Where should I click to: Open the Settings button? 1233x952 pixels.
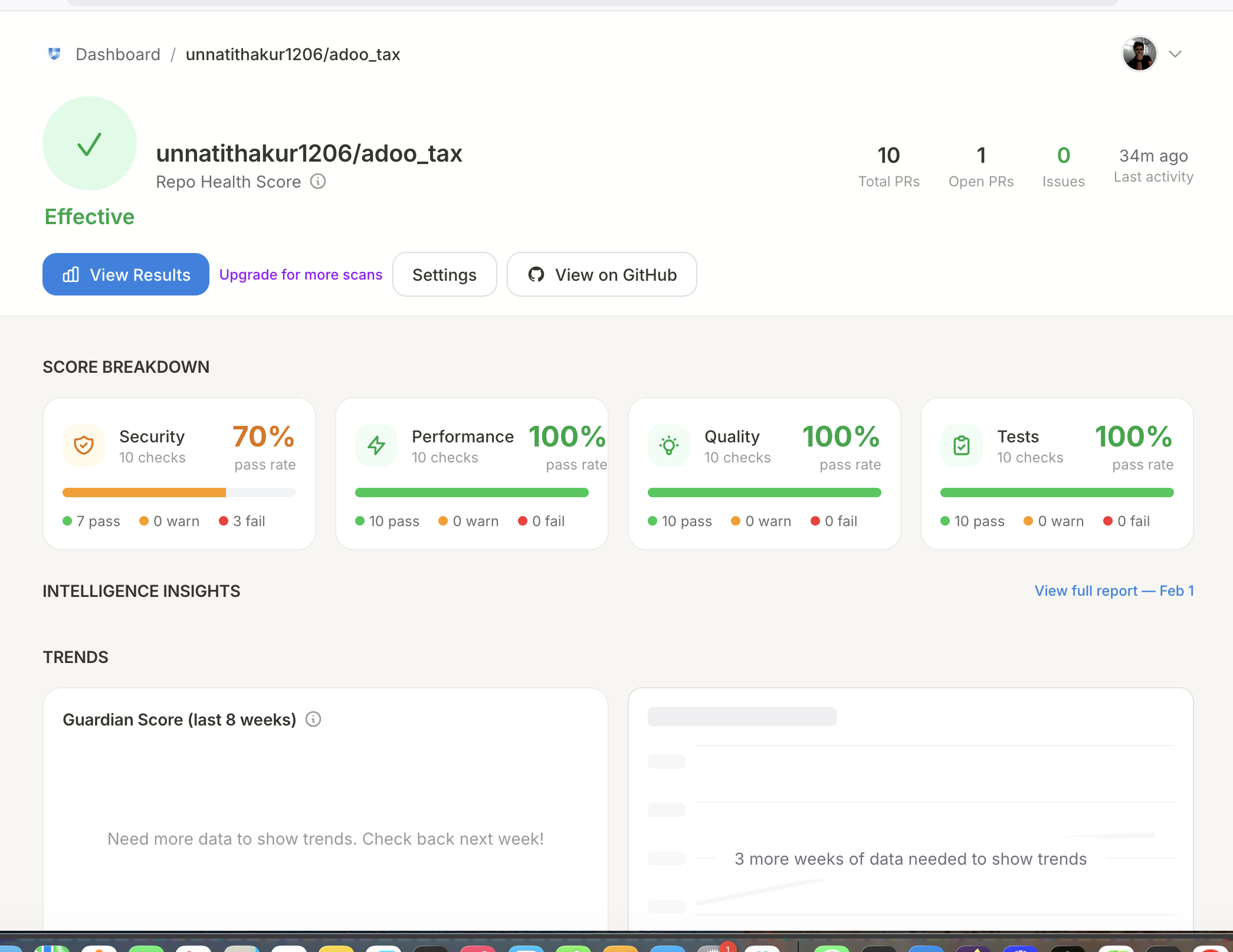[444, 274]
